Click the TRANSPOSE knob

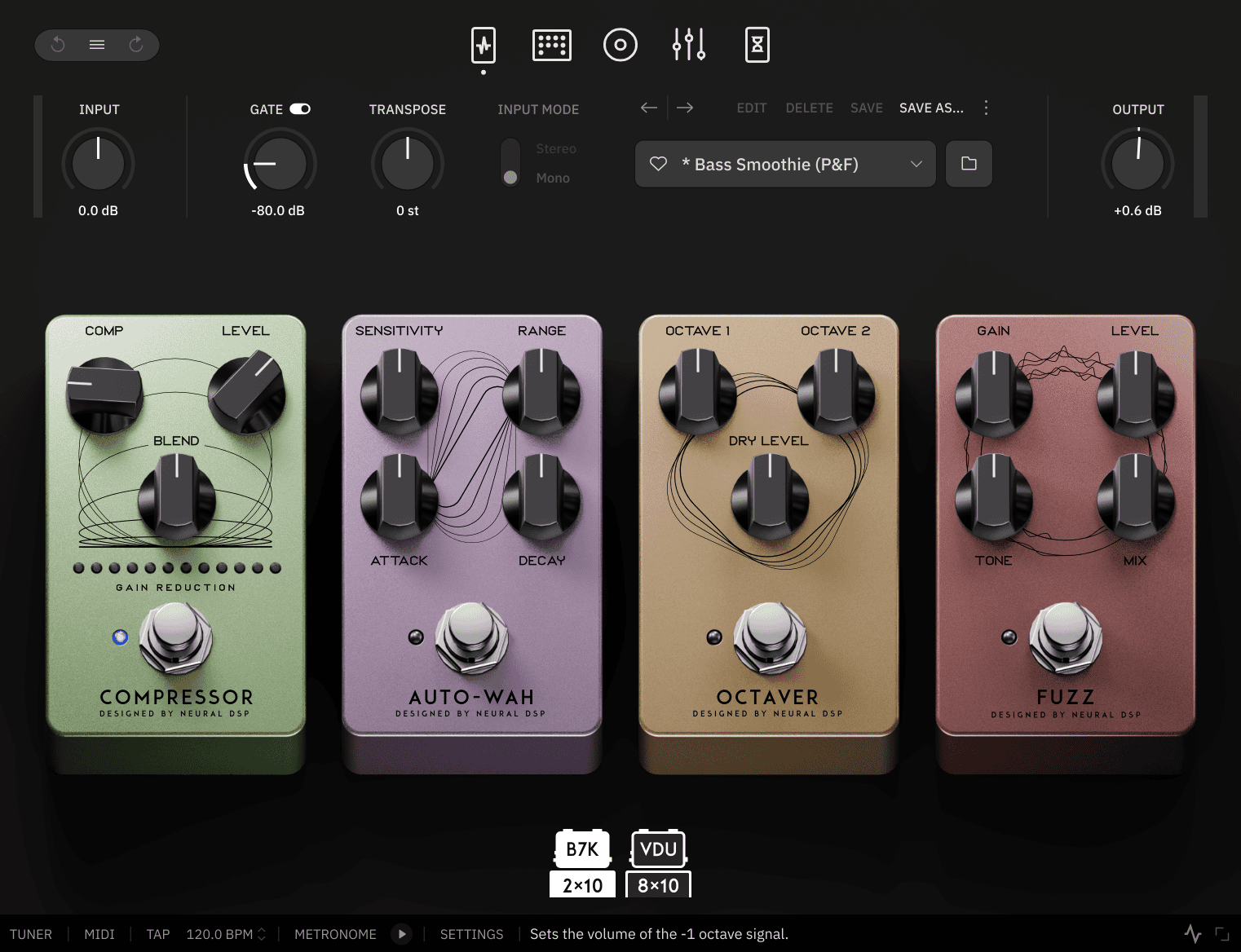tap(408, 163)
